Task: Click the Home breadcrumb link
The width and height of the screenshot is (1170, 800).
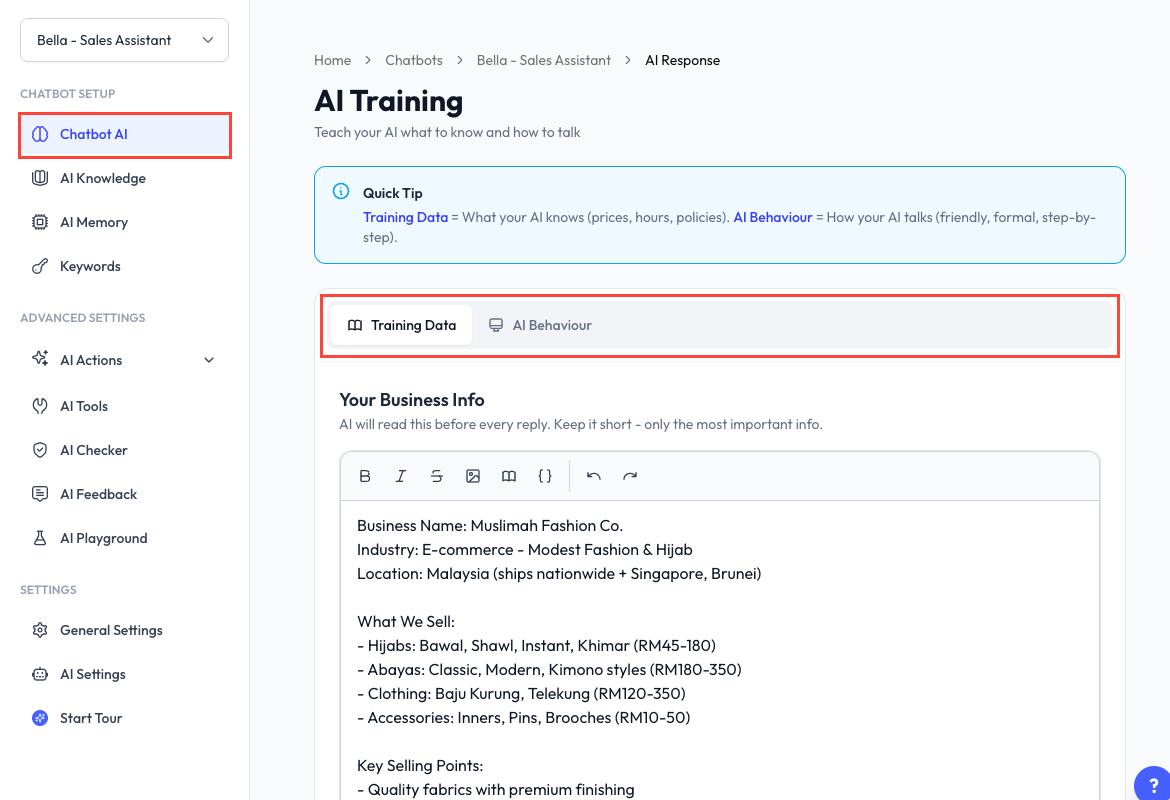Action: tap(333, 60)
